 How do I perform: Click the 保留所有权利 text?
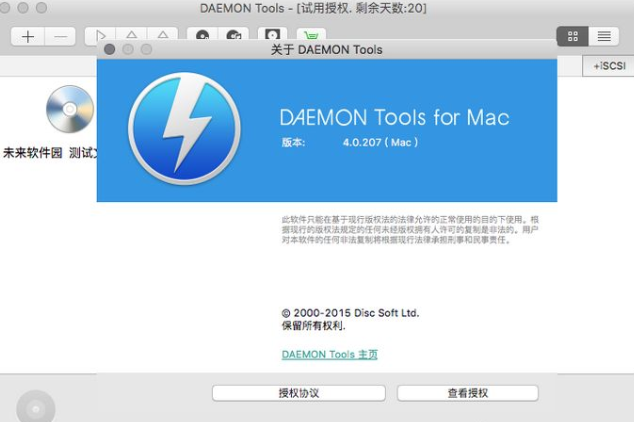tap(313, 325)
